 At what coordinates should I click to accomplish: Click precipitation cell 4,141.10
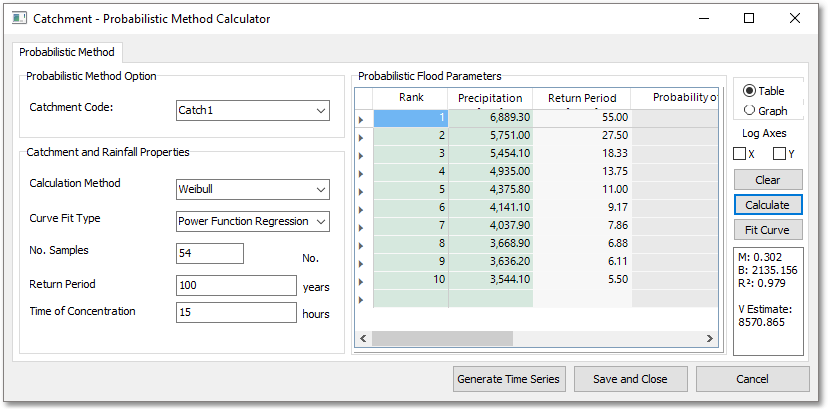(x=491, y=207)
